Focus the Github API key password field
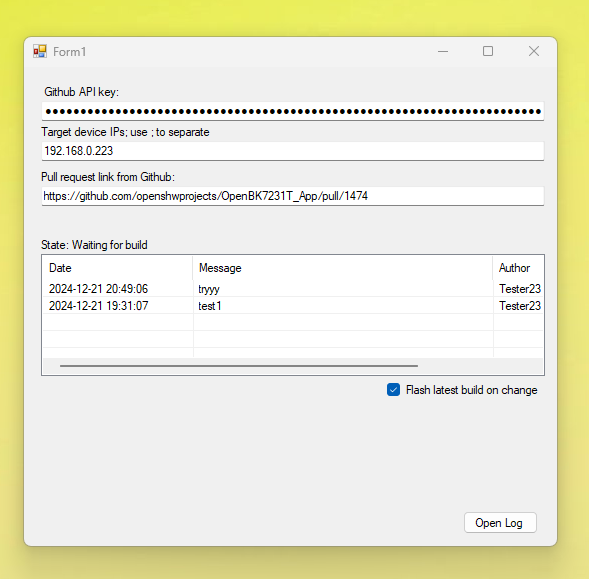The height and width of the screenshot is (579, 589). pyautogui.click(x=293, y=111)
